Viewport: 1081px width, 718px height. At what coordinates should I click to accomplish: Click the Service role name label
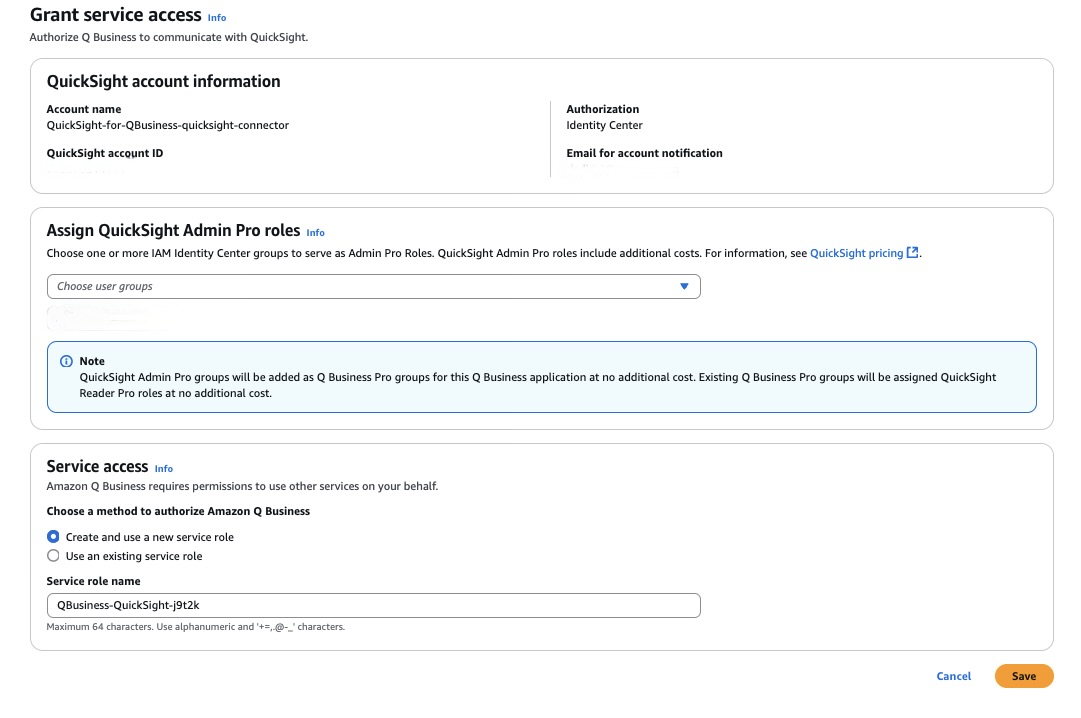93,581
